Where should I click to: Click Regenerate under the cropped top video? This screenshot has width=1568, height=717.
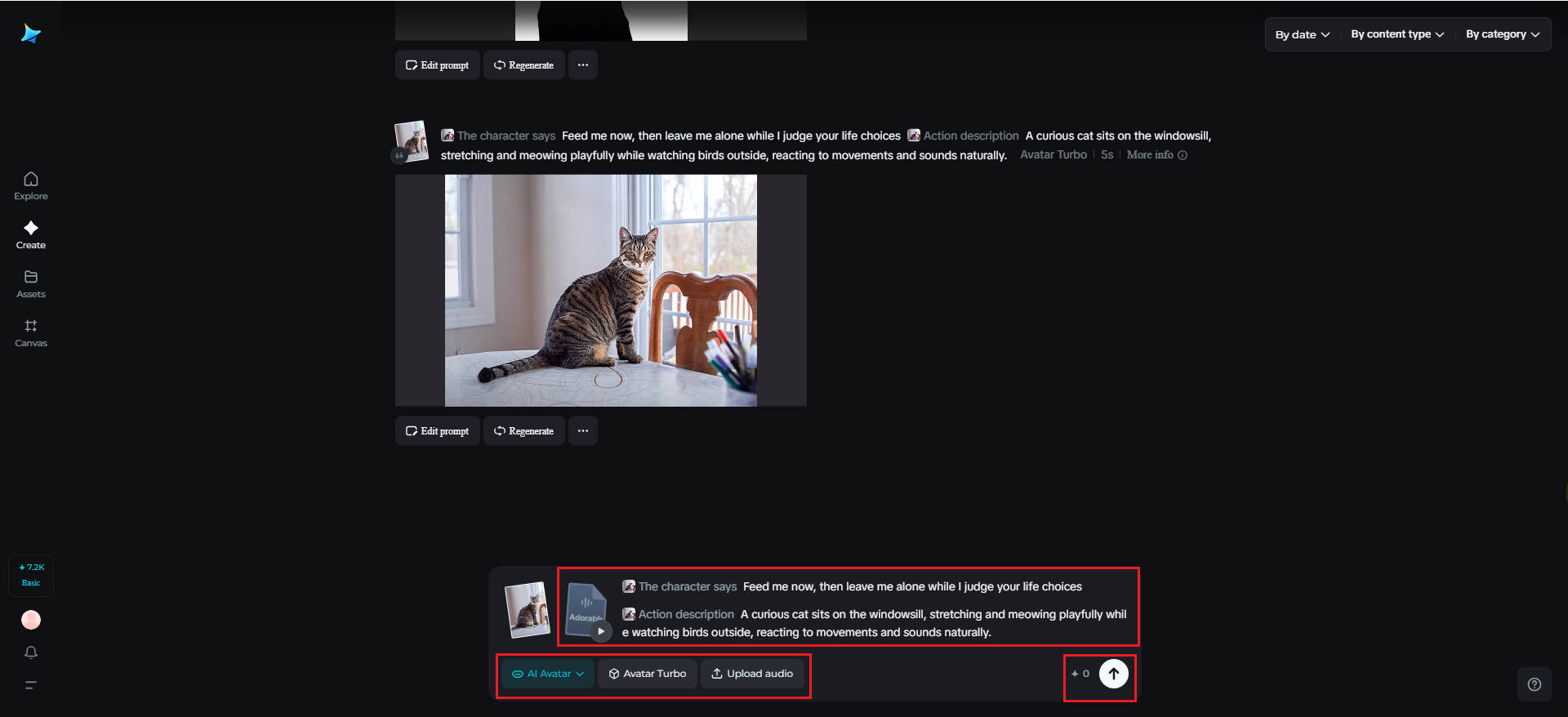(523, 65)
